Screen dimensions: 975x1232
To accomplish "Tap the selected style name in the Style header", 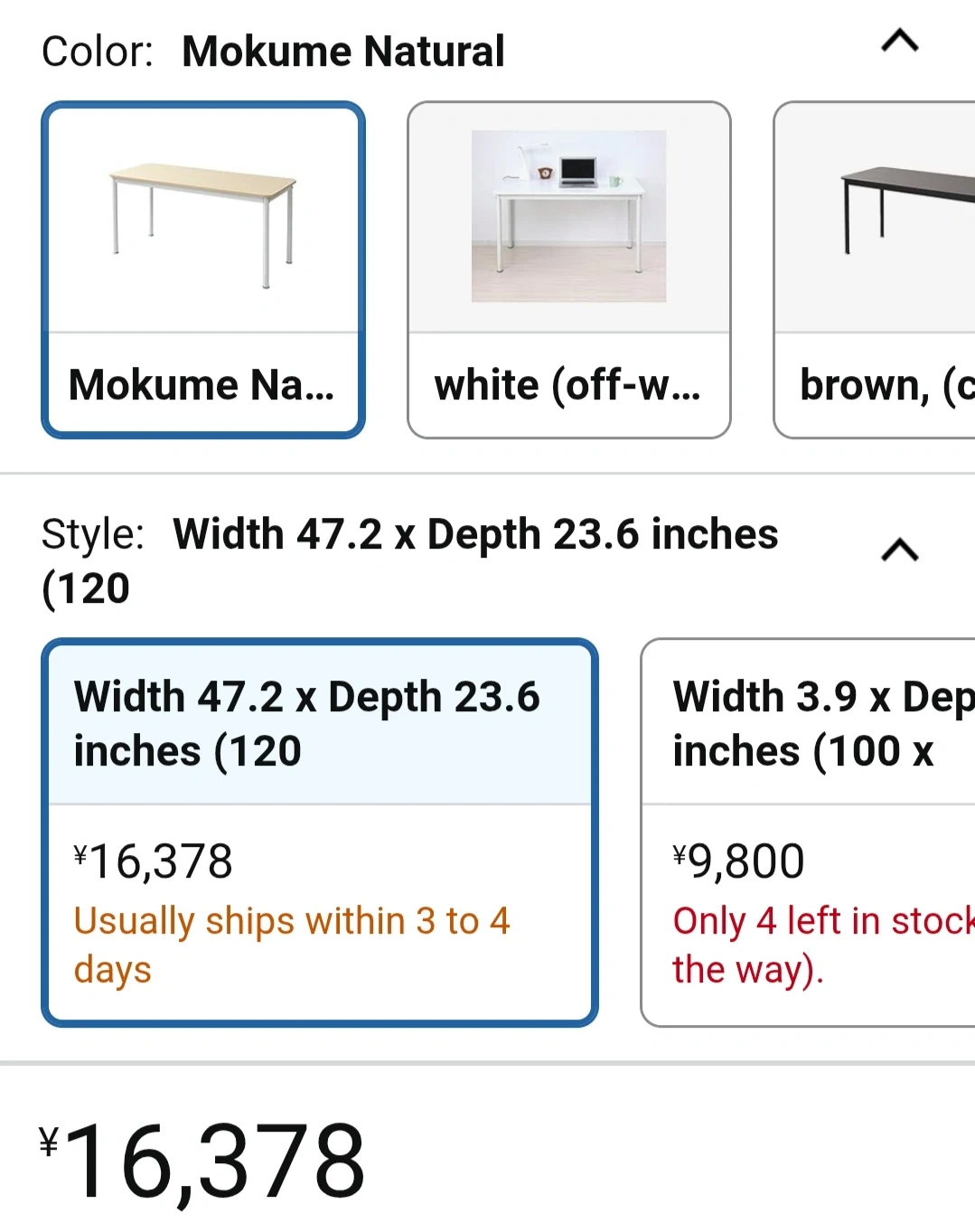I will click(475, 534).
